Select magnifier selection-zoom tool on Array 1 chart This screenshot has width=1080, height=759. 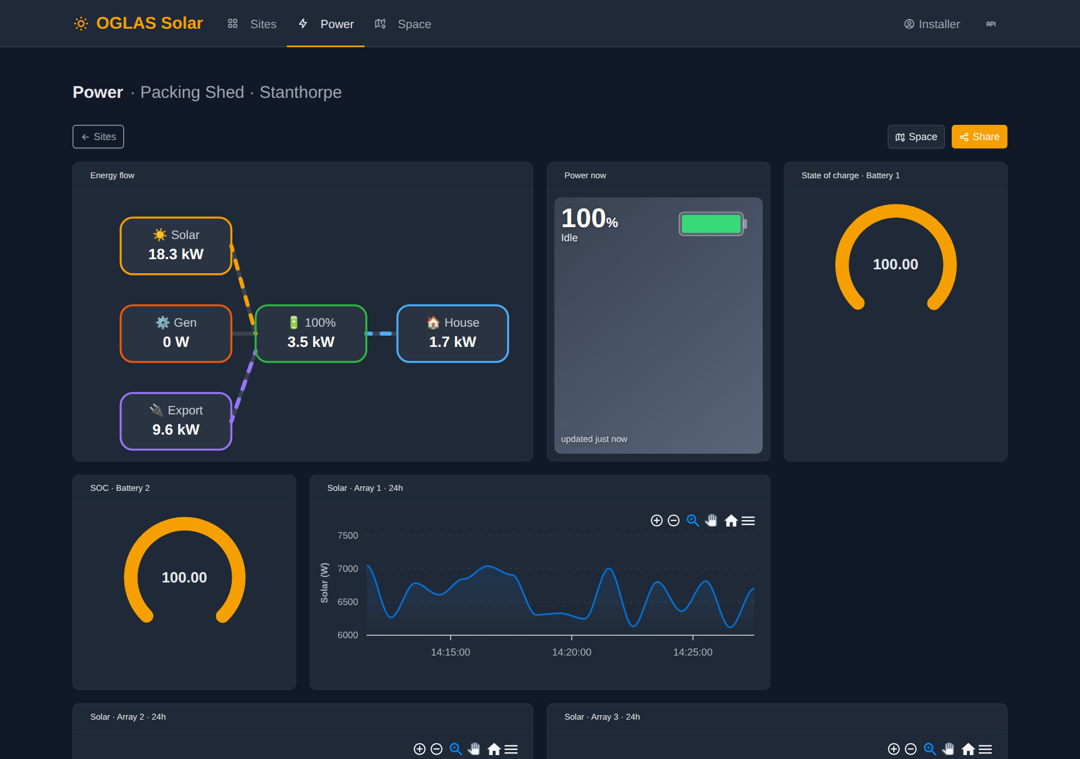(x=693, y=521)
